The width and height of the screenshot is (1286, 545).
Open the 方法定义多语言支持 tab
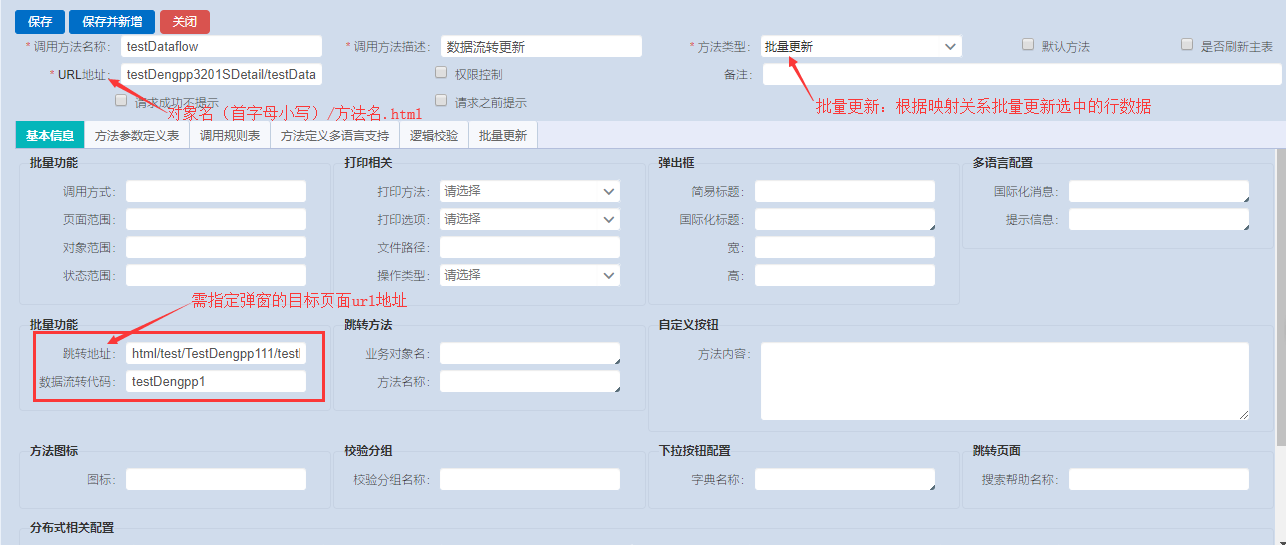point(335,136)
